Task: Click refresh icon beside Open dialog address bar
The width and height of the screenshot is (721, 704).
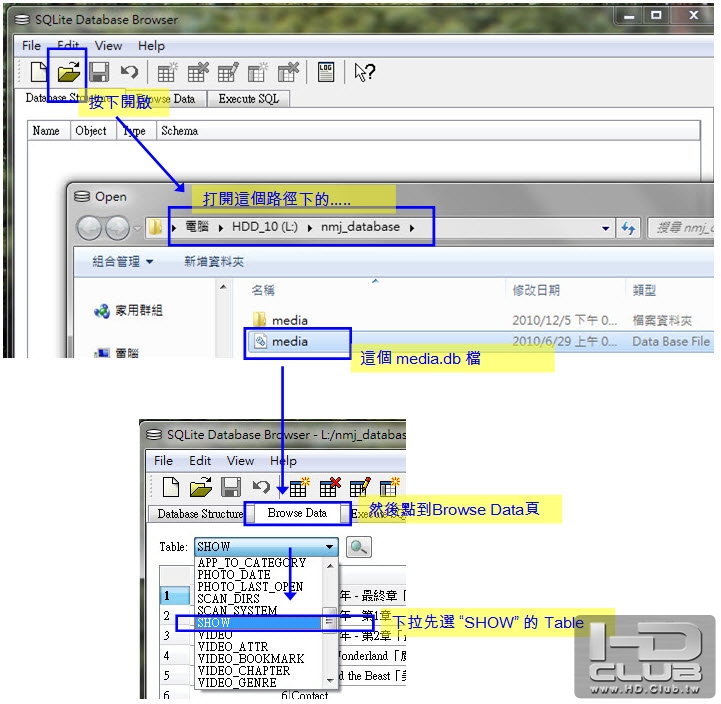Action: pyautogui.click(x=628, y=228)
